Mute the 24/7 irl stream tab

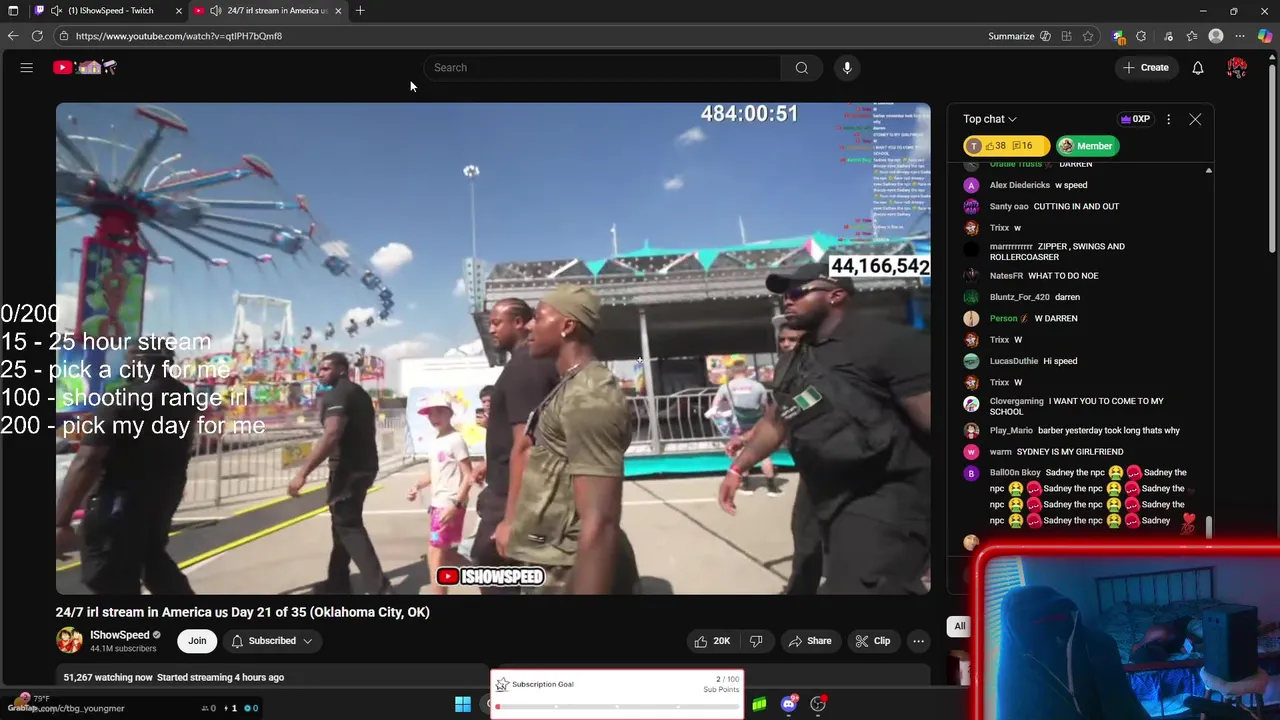click(x=215, y=11)
